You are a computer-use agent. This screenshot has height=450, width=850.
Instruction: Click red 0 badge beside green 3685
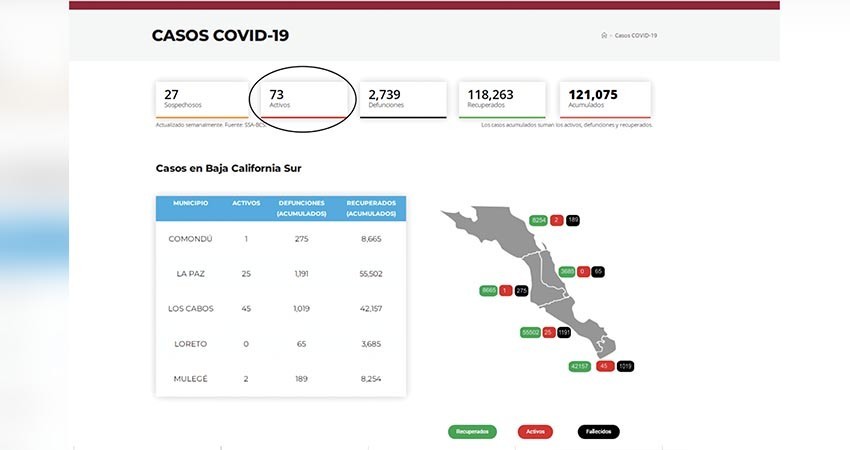pyautogui.click(x=583, y=272)
